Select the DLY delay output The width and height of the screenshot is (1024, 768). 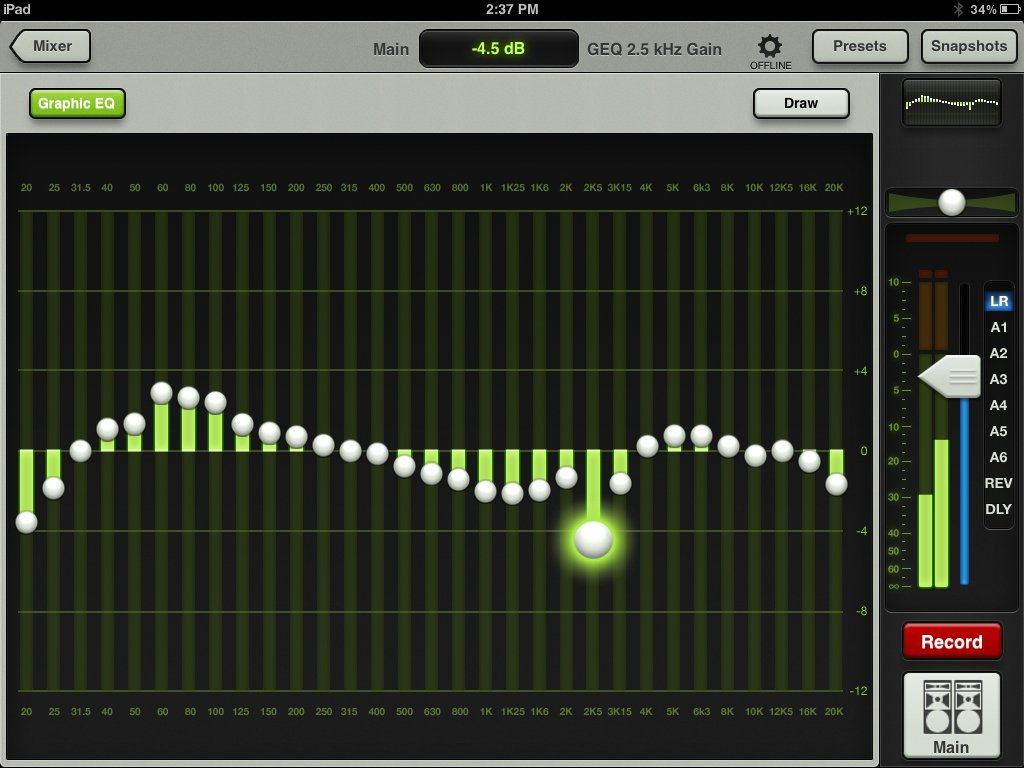999,509
